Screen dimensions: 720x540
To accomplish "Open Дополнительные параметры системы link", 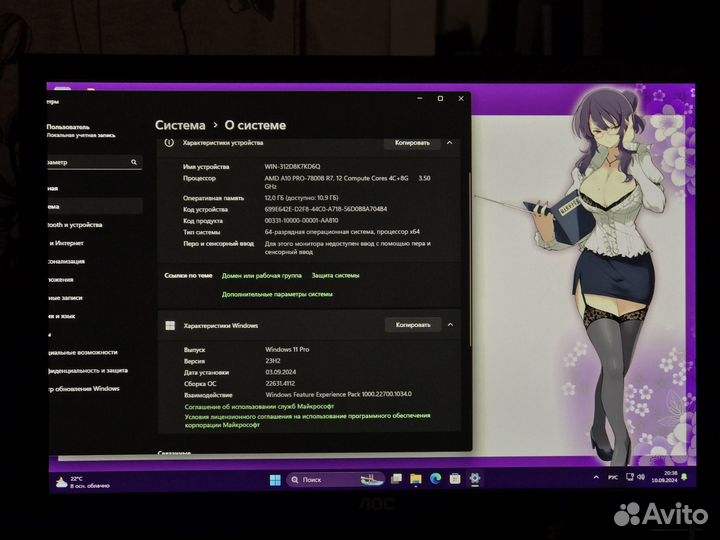I will tap(277, 294).
